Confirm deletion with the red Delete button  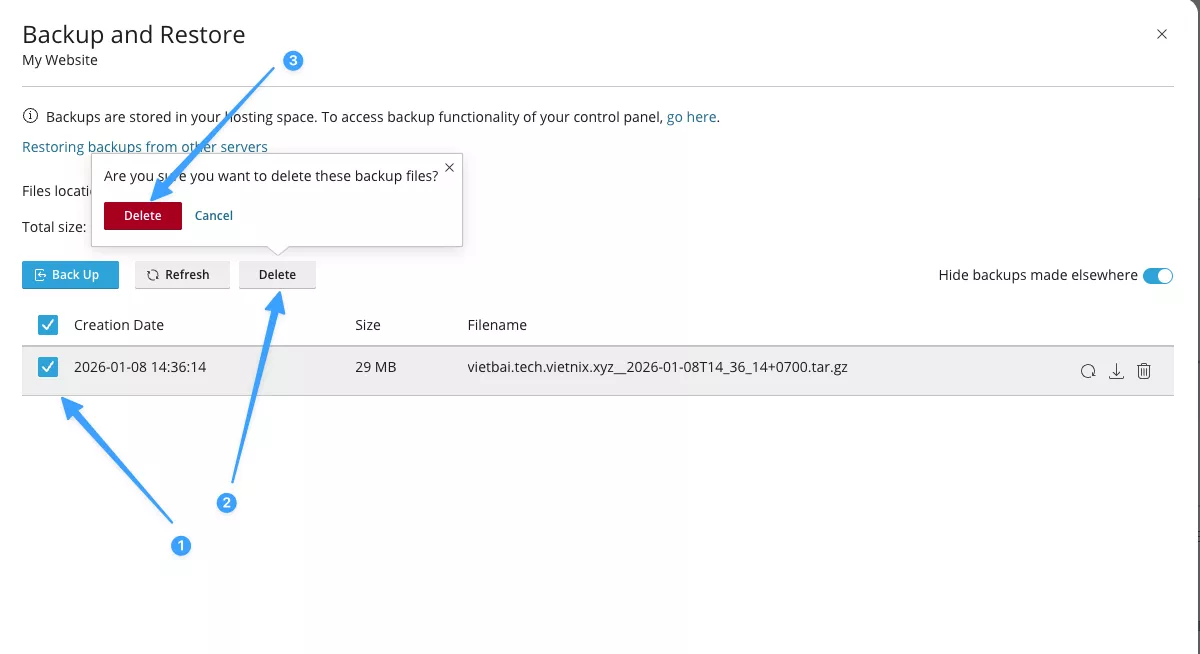pyautogui.click(x=142, y=215)
